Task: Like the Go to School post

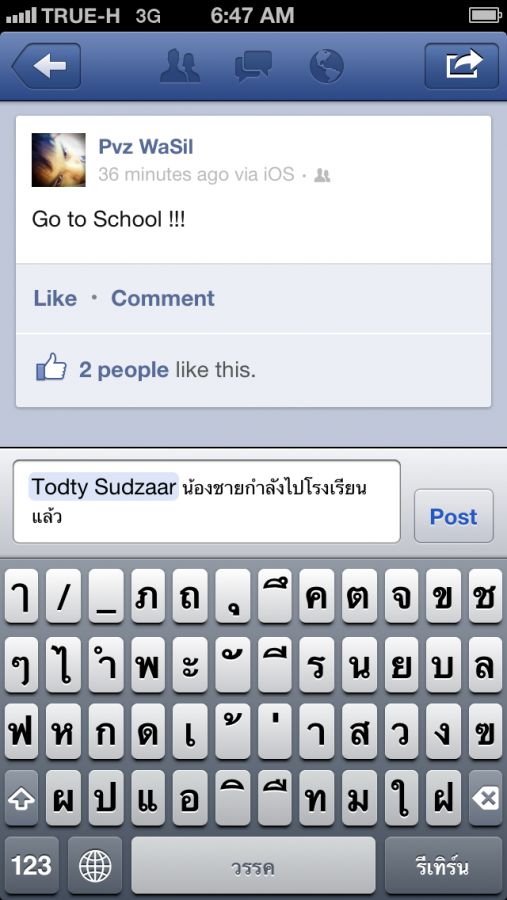Action: tap(55, 298)
